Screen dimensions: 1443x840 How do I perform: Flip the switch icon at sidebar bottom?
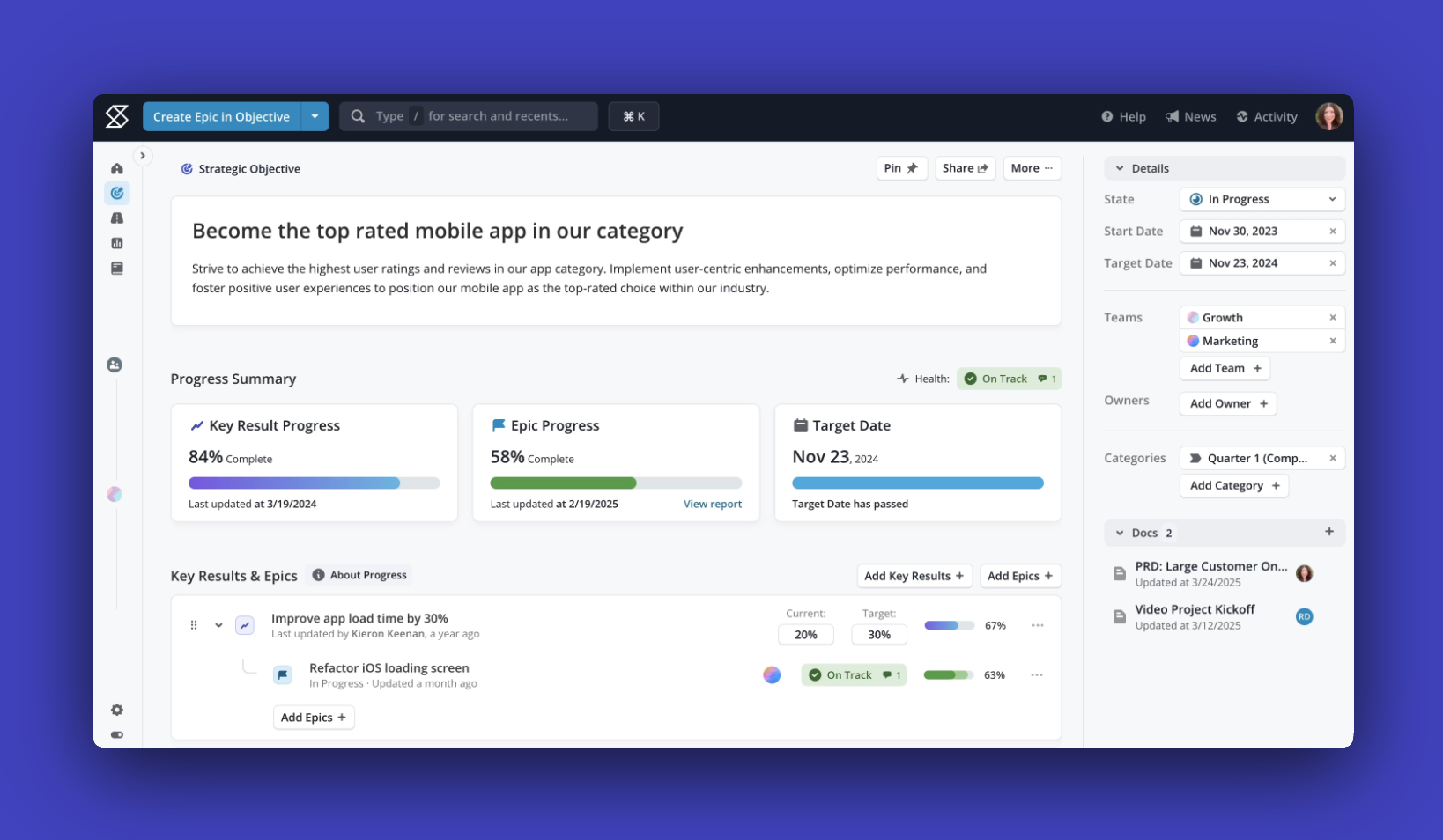pos(117,734)
